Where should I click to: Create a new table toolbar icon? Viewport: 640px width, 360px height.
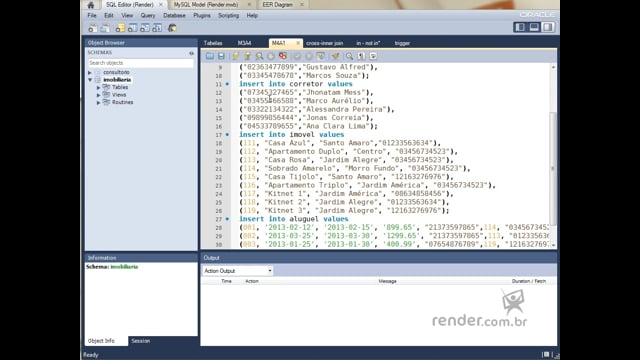pyautogui.click(x=133, y=28)
